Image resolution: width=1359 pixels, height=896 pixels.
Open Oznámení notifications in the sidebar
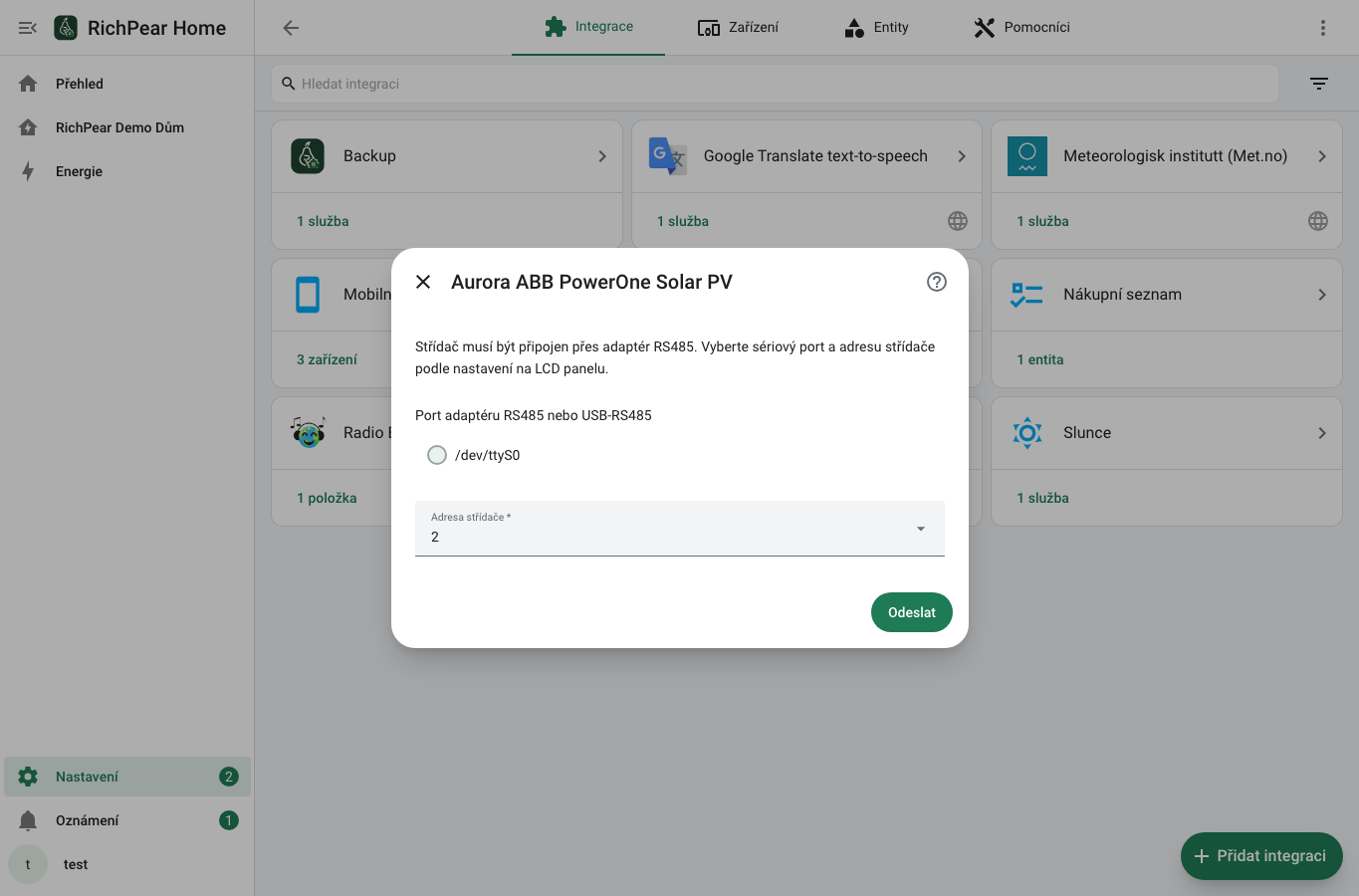(127, 820)
